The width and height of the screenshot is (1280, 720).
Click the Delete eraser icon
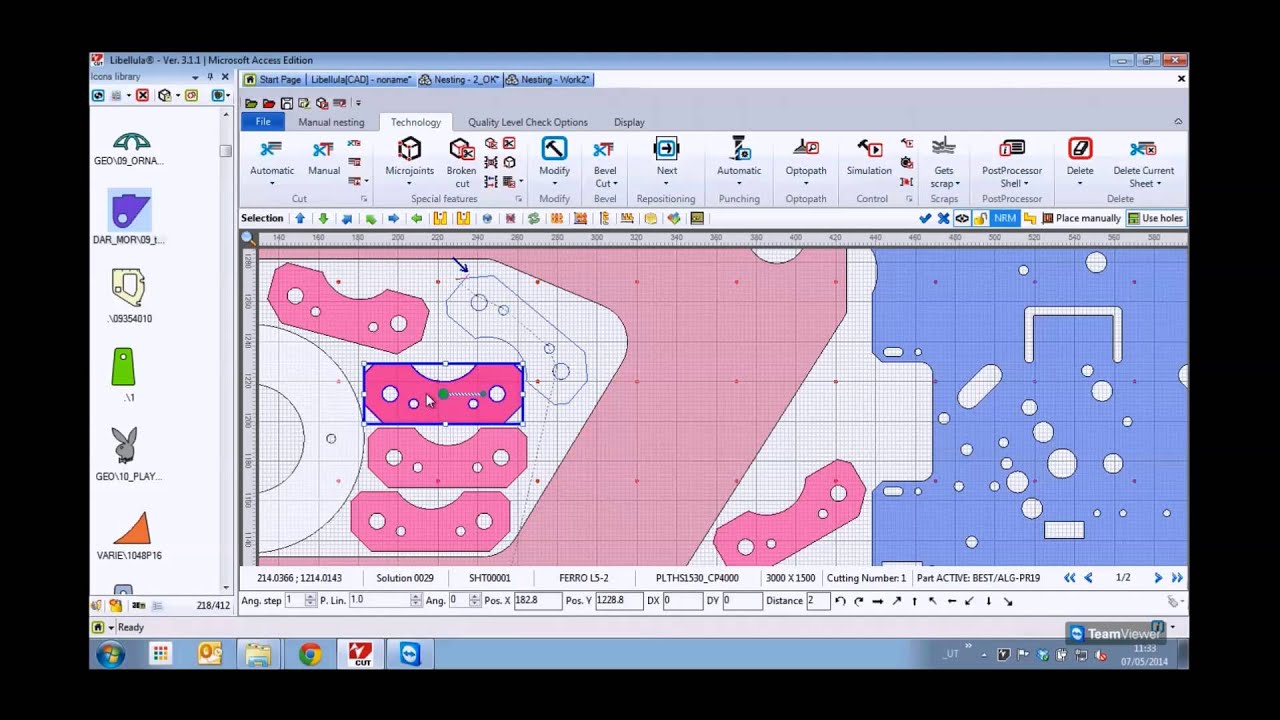pyautogui.click(x=1080, y=149)
